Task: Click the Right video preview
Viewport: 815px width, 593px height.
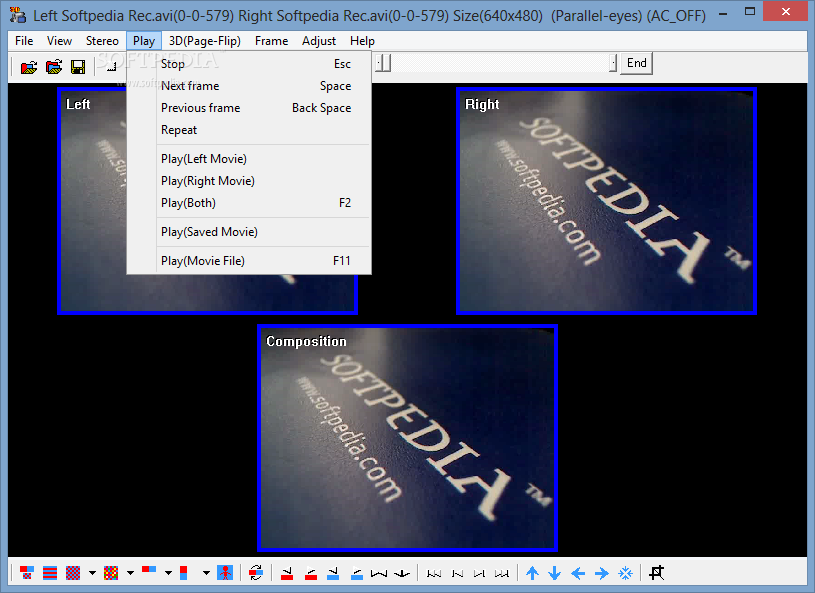Action: 607,201
